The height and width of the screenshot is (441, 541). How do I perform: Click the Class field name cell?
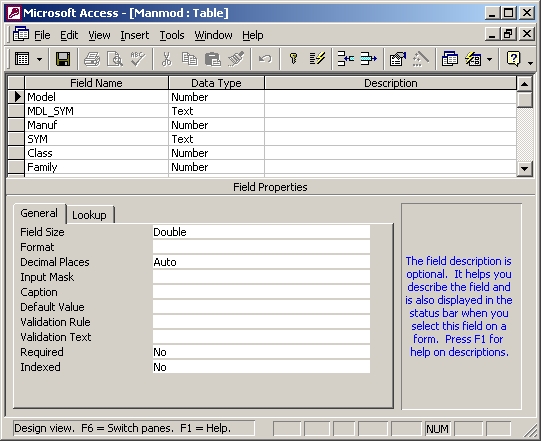click(96, 153)
